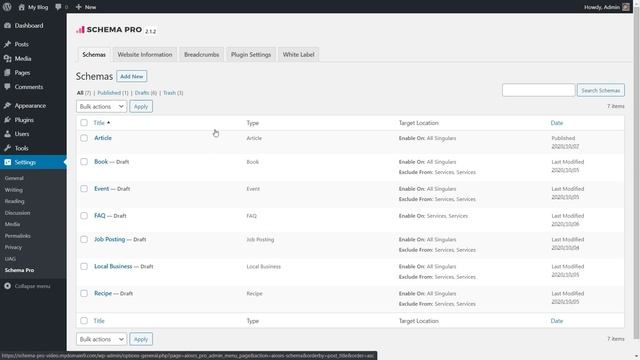Open UAG settings submenu item
This screenshot has height=360, width=640.
point(10,258)
